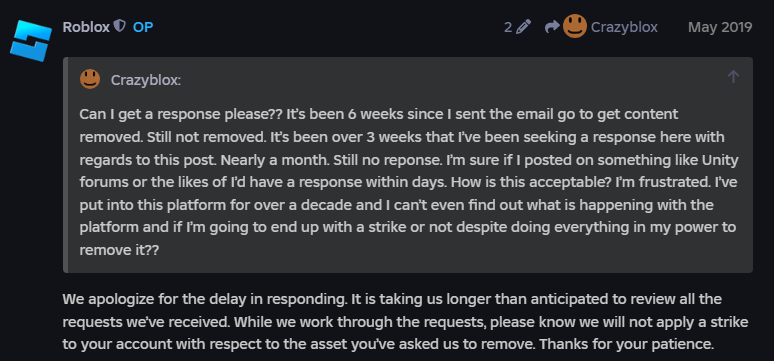Open Crazyblox avatar in the post header
Viewport: 774px width, 361px height.
tap(575, 26)
